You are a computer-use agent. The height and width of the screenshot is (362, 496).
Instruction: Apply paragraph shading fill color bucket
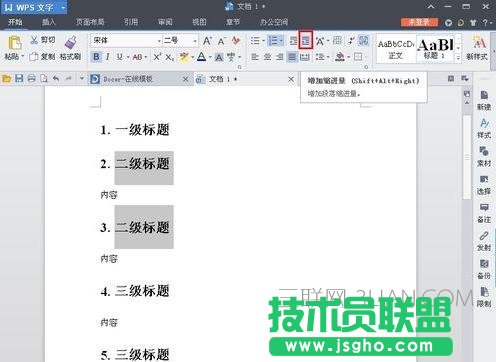[x=340, y=57]
